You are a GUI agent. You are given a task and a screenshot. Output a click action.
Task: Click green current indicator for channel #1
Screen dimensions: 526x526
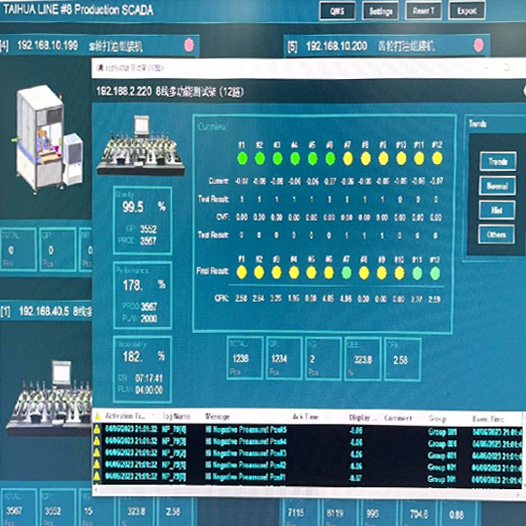pos(242,158)
